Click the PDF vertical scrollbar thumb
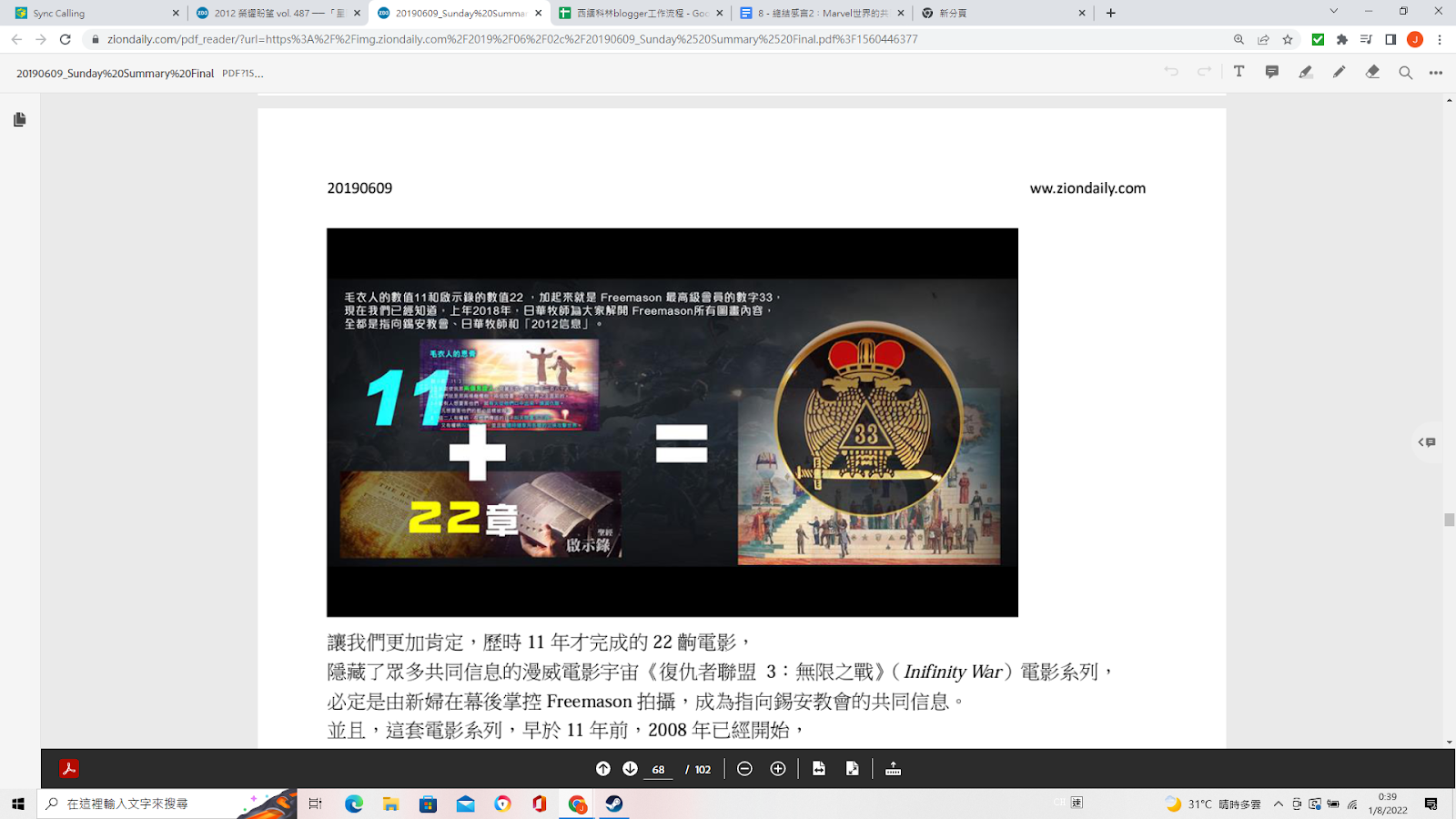The height and width of the screenshot is (819, 1456). pos(1449,520)
